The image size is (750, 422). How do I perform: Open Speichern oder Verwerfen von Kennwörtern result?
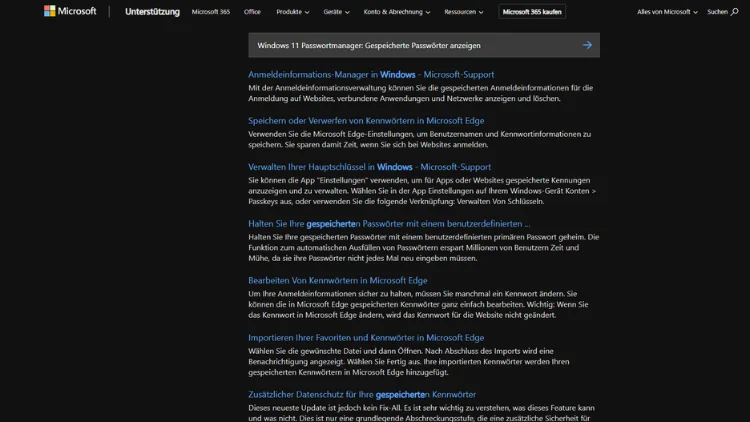click(366, 121)
